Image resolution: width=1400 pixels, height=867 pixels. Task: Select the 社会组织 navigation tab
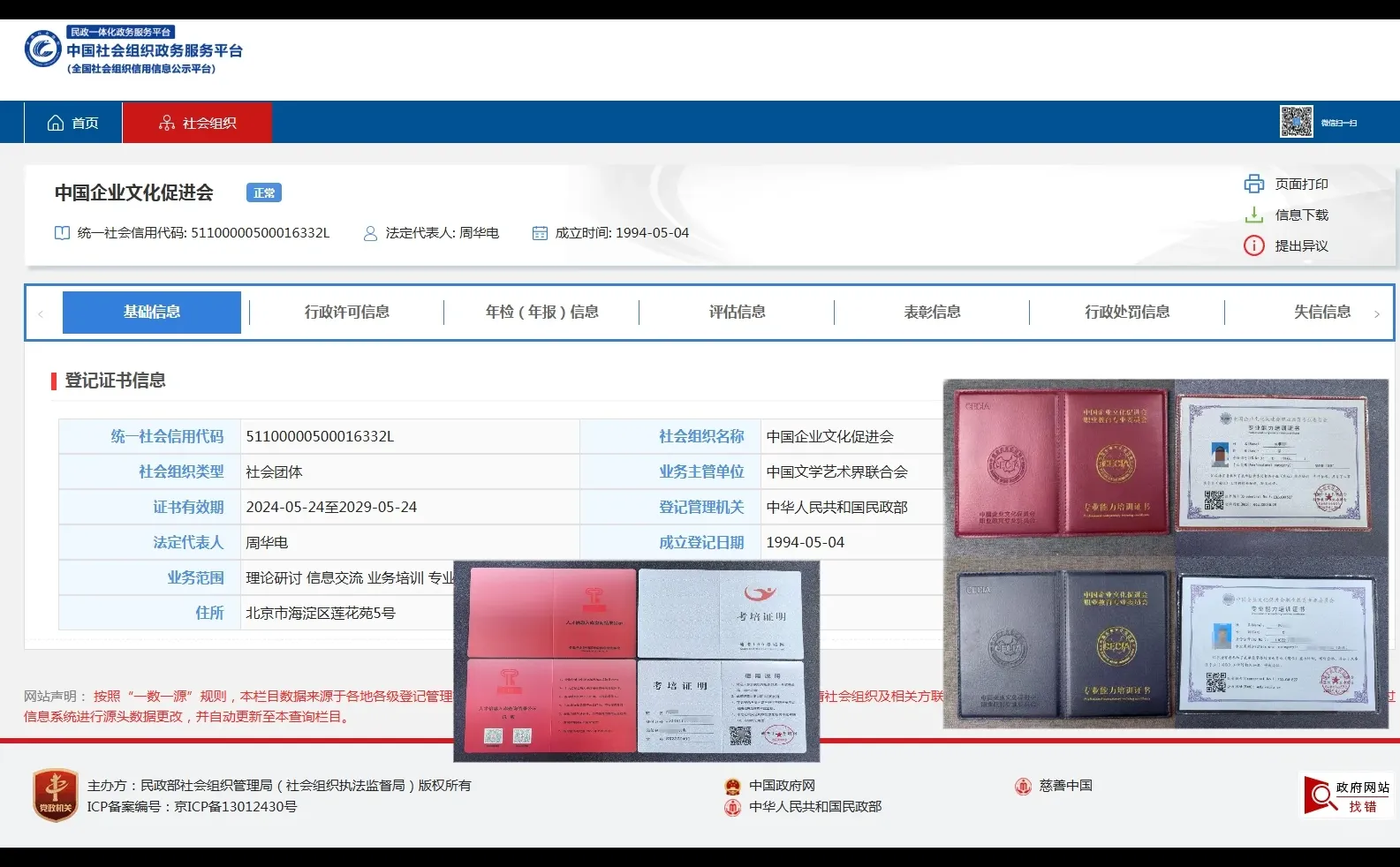pos(197,123)
